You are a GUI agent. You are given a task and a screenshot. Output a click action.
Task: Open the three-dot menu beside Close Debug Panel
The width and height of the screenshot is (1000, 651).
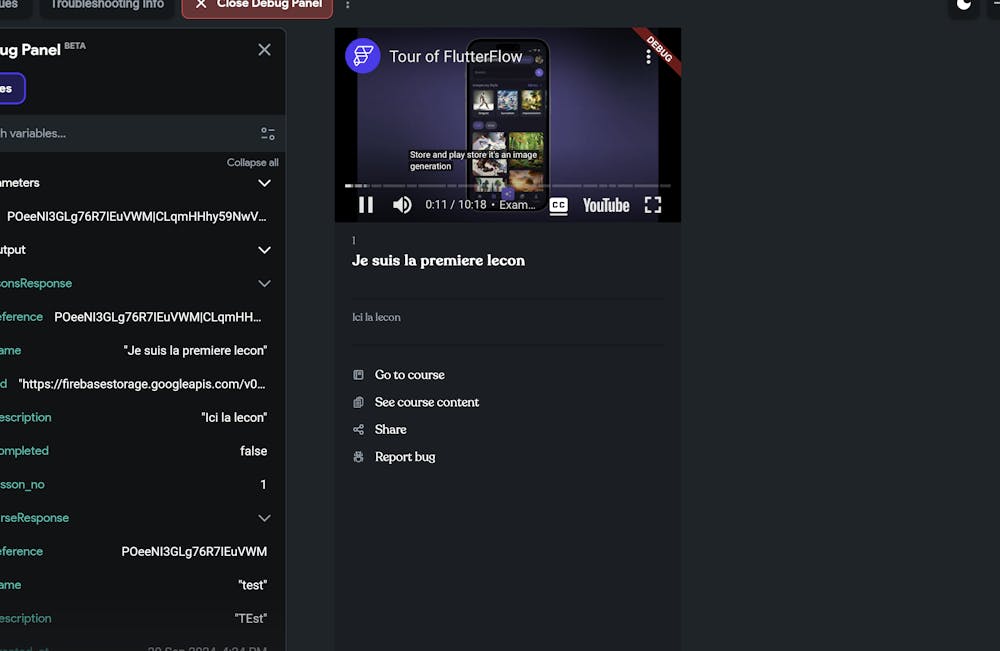pyautogui.click(x=348, y=5)
